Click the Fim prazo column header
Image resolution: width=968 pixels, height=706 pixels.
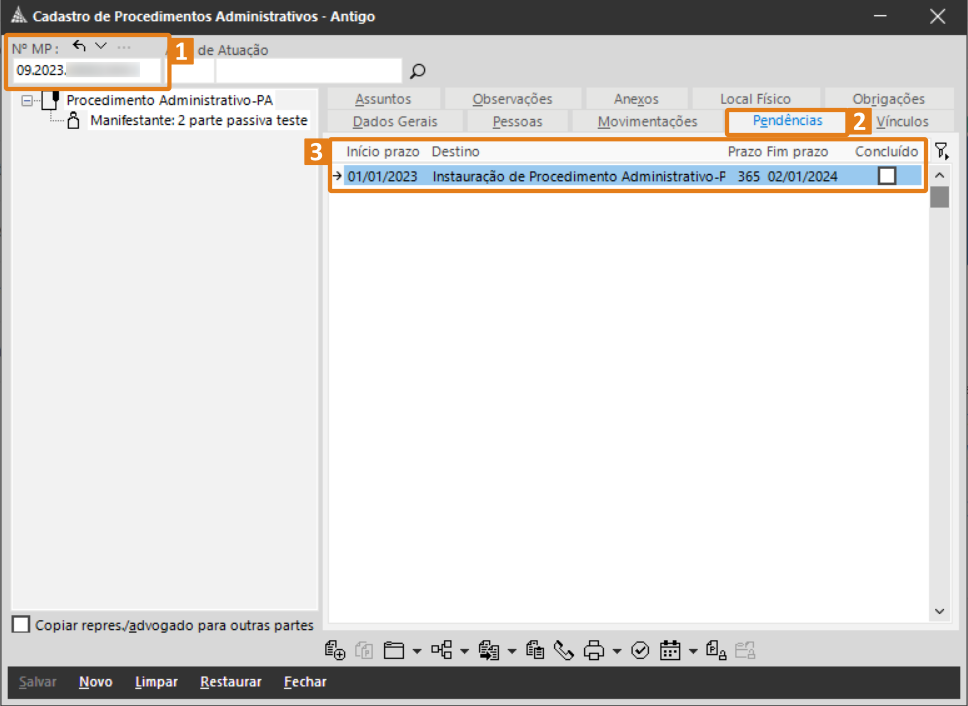tap(798, 152)
